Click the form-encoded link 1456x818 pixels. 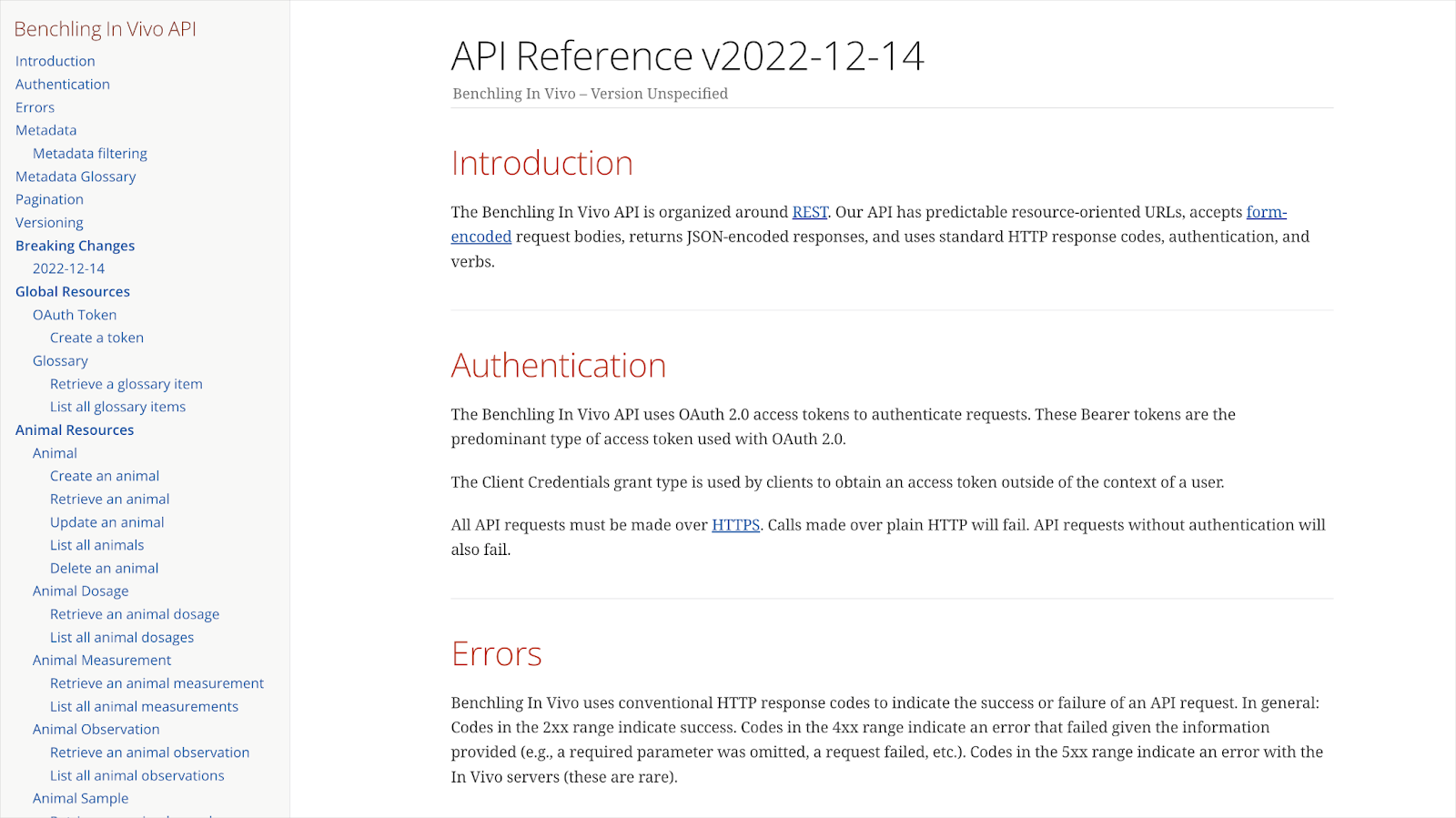(1266, 212)
